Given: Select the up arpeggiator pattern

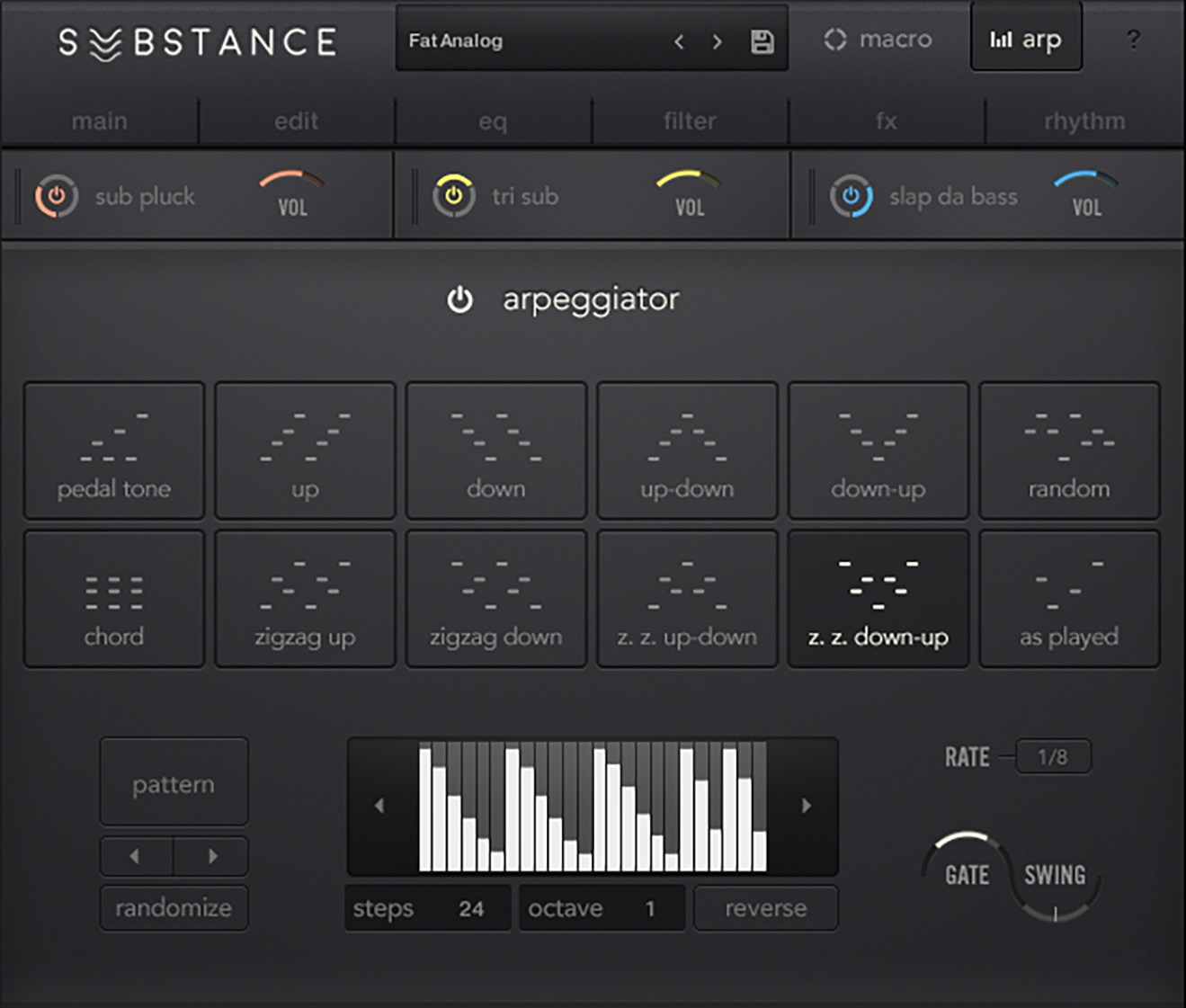Looking at the screenshot, I should 304,451.
